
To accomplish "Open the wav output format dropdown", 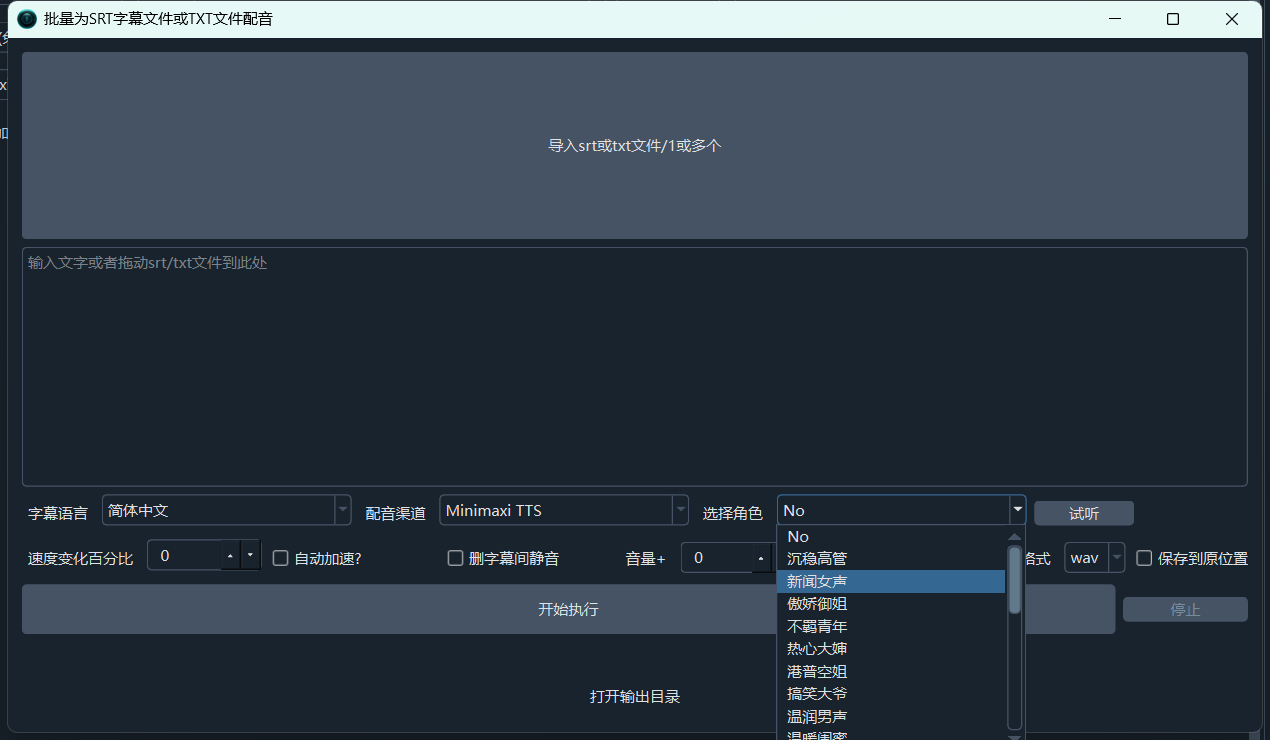I will point(1116,558).
